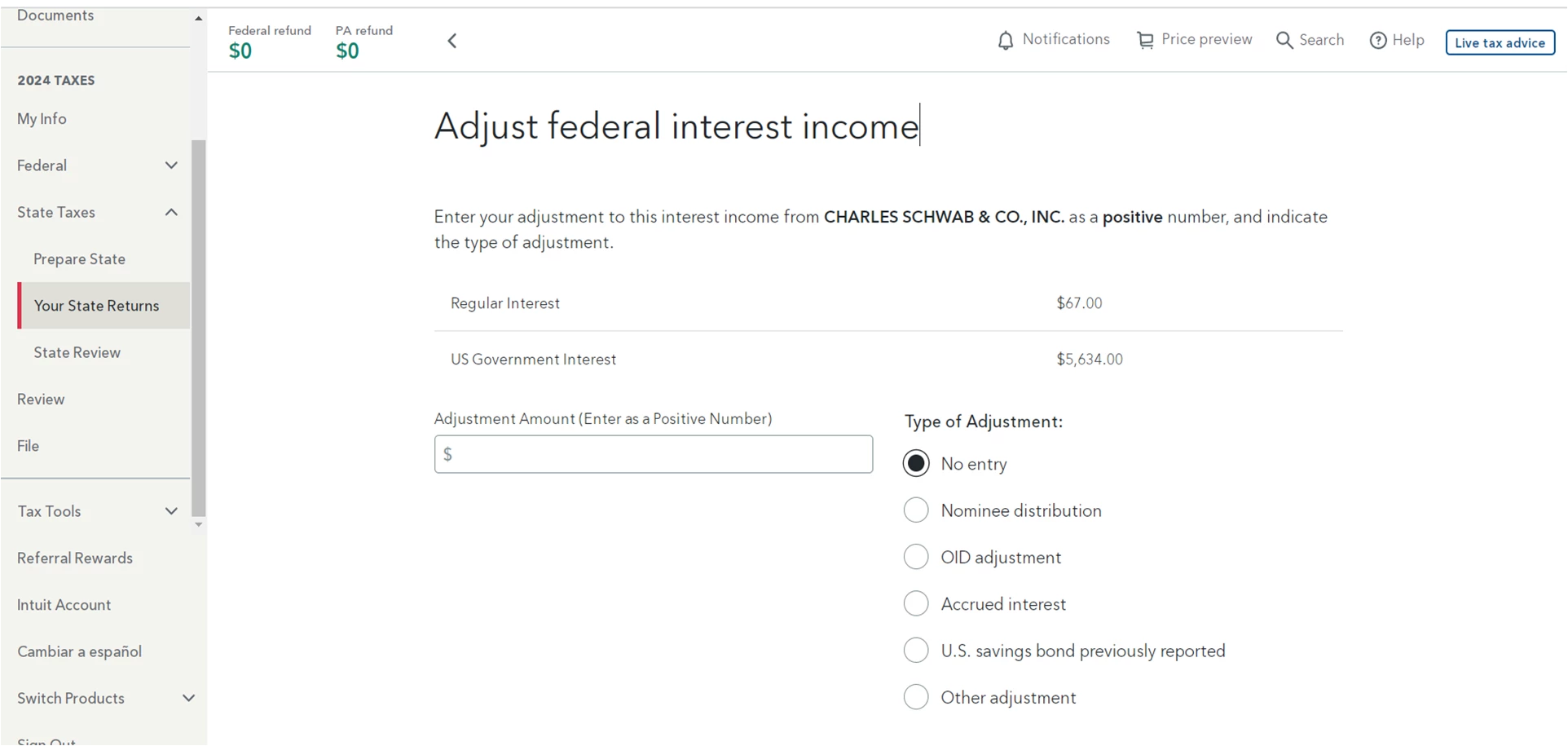The width and height of the screenshot is (1568, 746).
Task: Select the Nominee distribution radio option
Action: point(916,510)
